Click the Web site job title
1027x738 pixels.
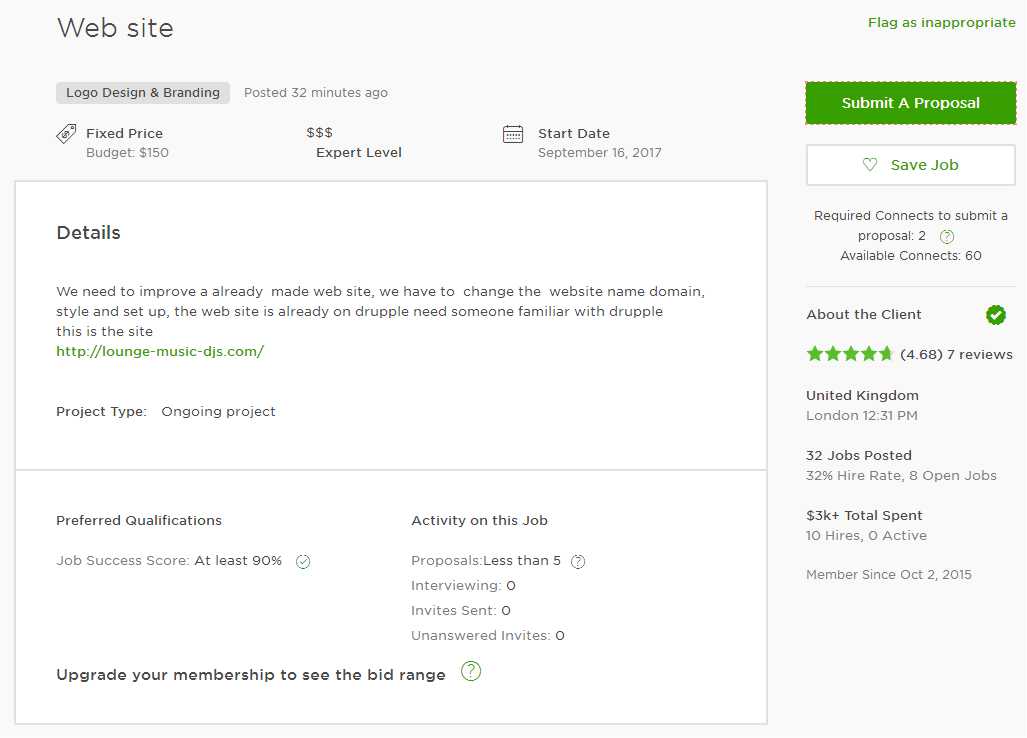[x=115, y=28]
